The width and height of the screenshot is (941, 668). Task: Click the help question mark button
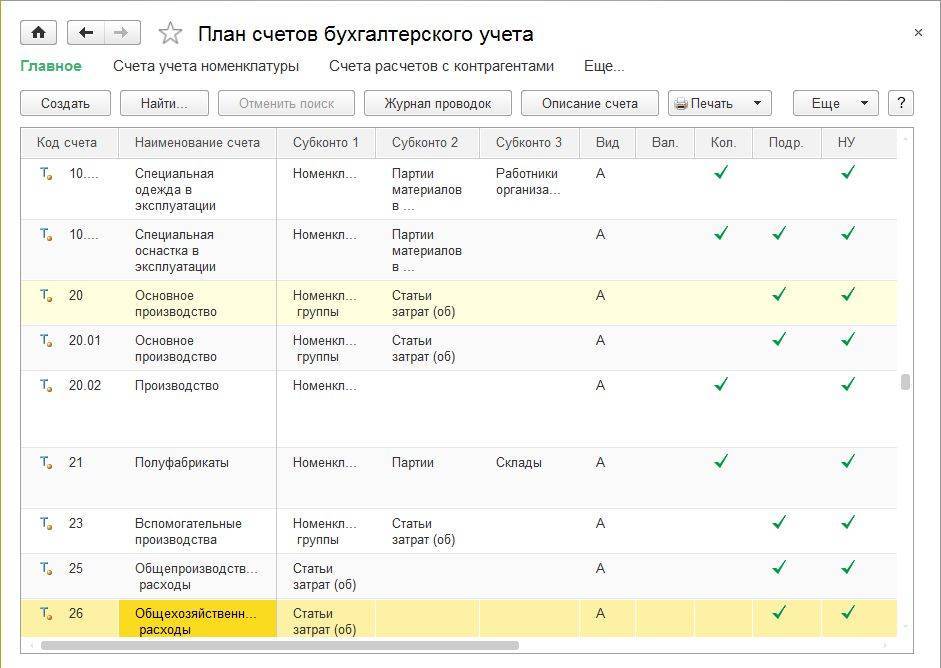901,103
